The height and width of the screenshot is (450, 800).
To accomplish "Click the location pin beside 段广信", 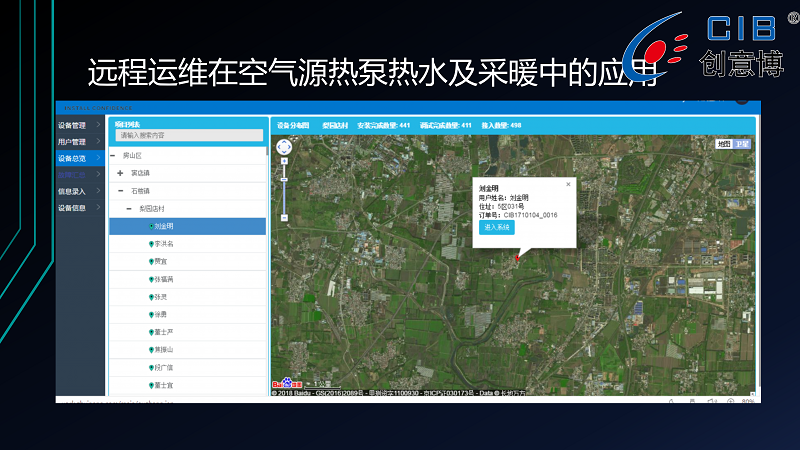I will coord(151,368).
